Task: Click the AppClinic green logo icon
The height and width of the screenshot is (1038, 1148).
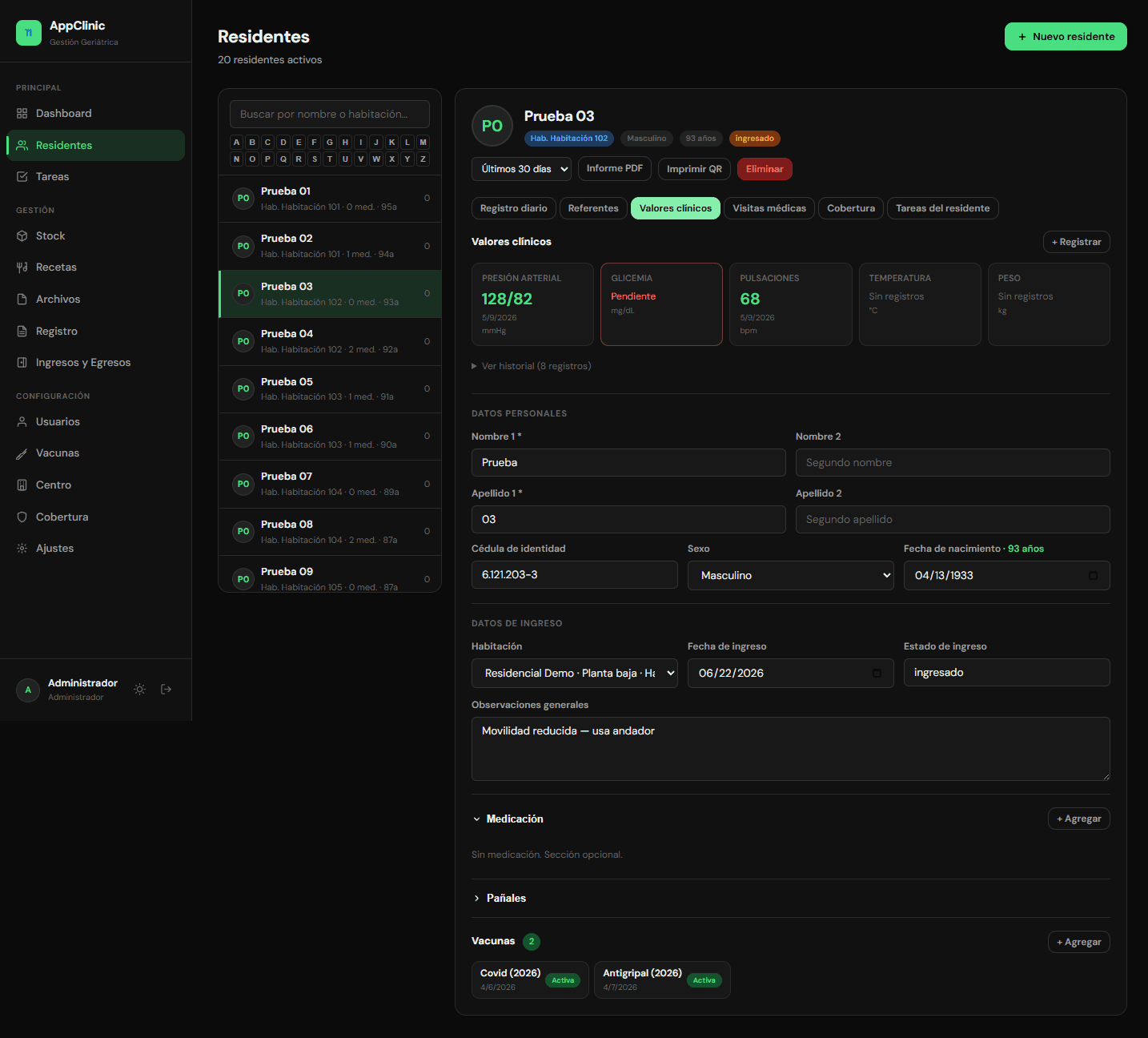Action: [29, 33]
